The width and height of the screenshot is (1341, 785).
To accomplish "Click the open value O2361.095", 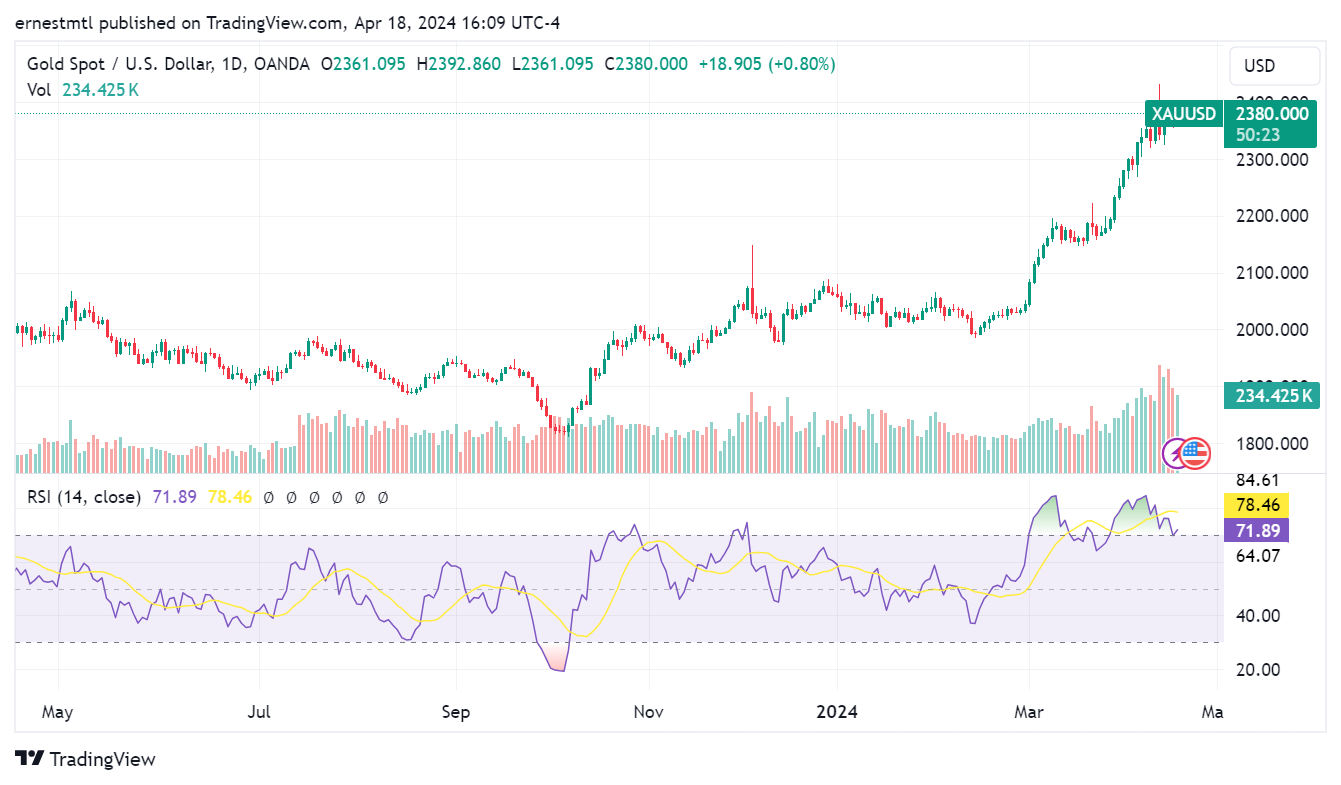I will pyautogui.click(x=363, y=64).
